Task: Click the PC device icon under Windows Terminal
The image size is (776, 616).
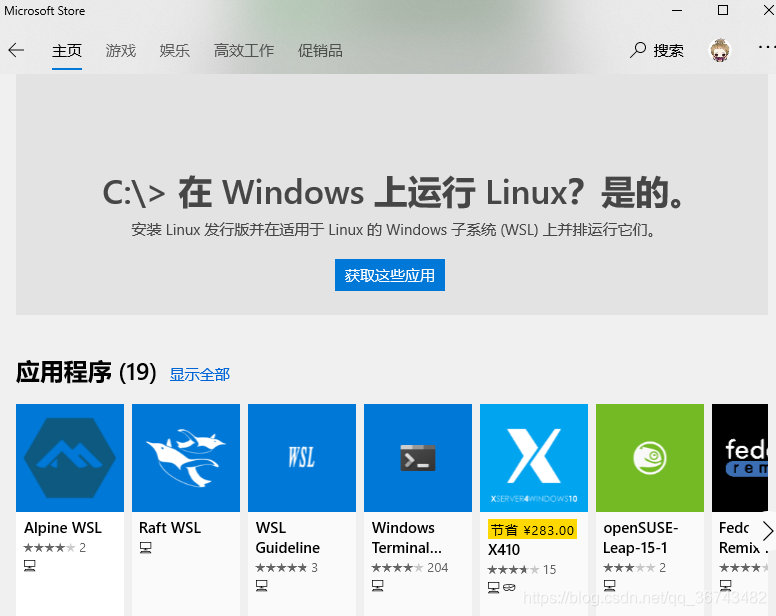Action: (378, 586)
